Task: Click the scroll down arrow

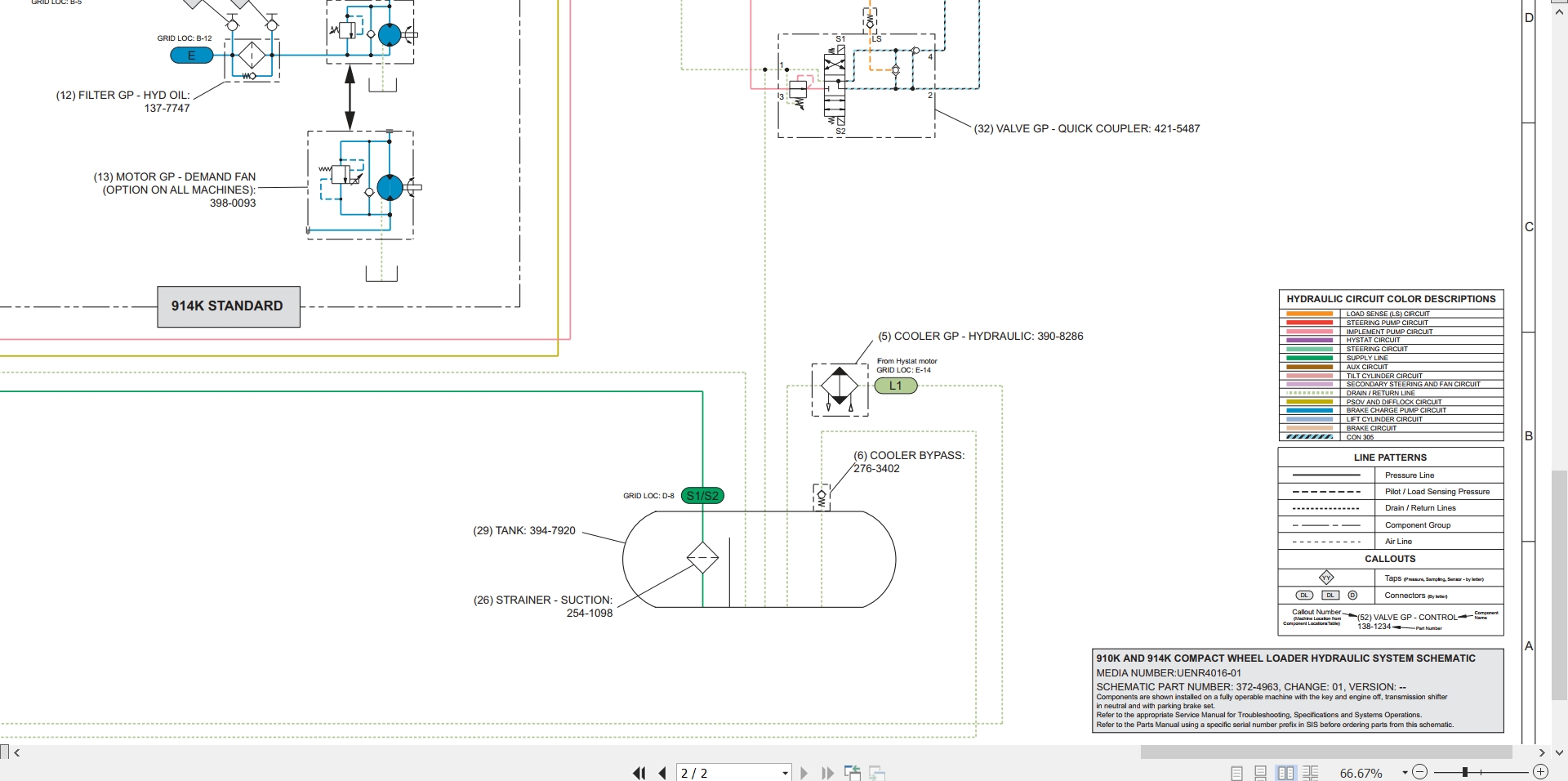Action: coord(1559,752)
